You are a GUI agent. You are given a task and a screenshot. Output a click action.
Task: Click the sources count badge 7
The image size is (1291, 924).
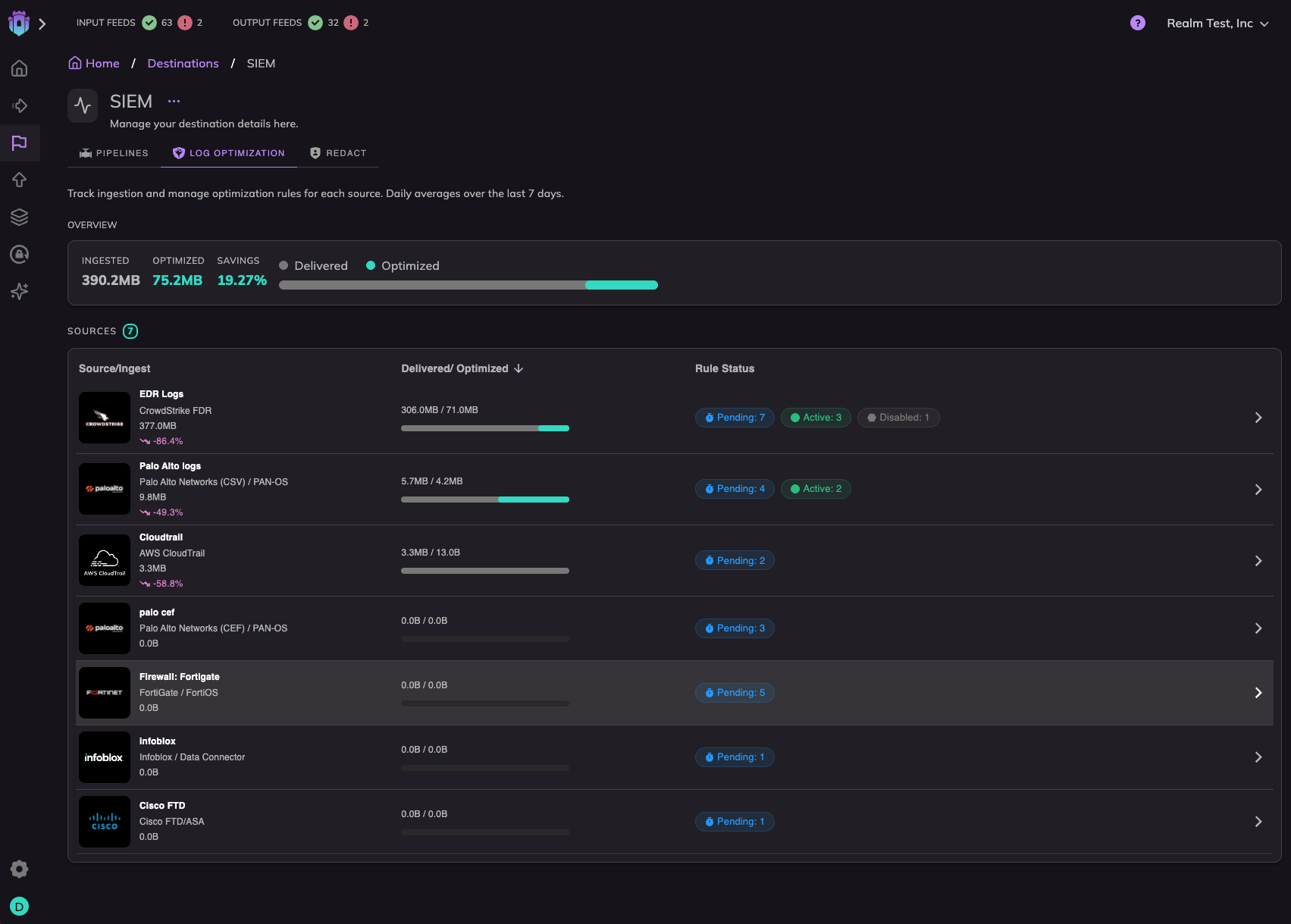[x=130, y=331]
